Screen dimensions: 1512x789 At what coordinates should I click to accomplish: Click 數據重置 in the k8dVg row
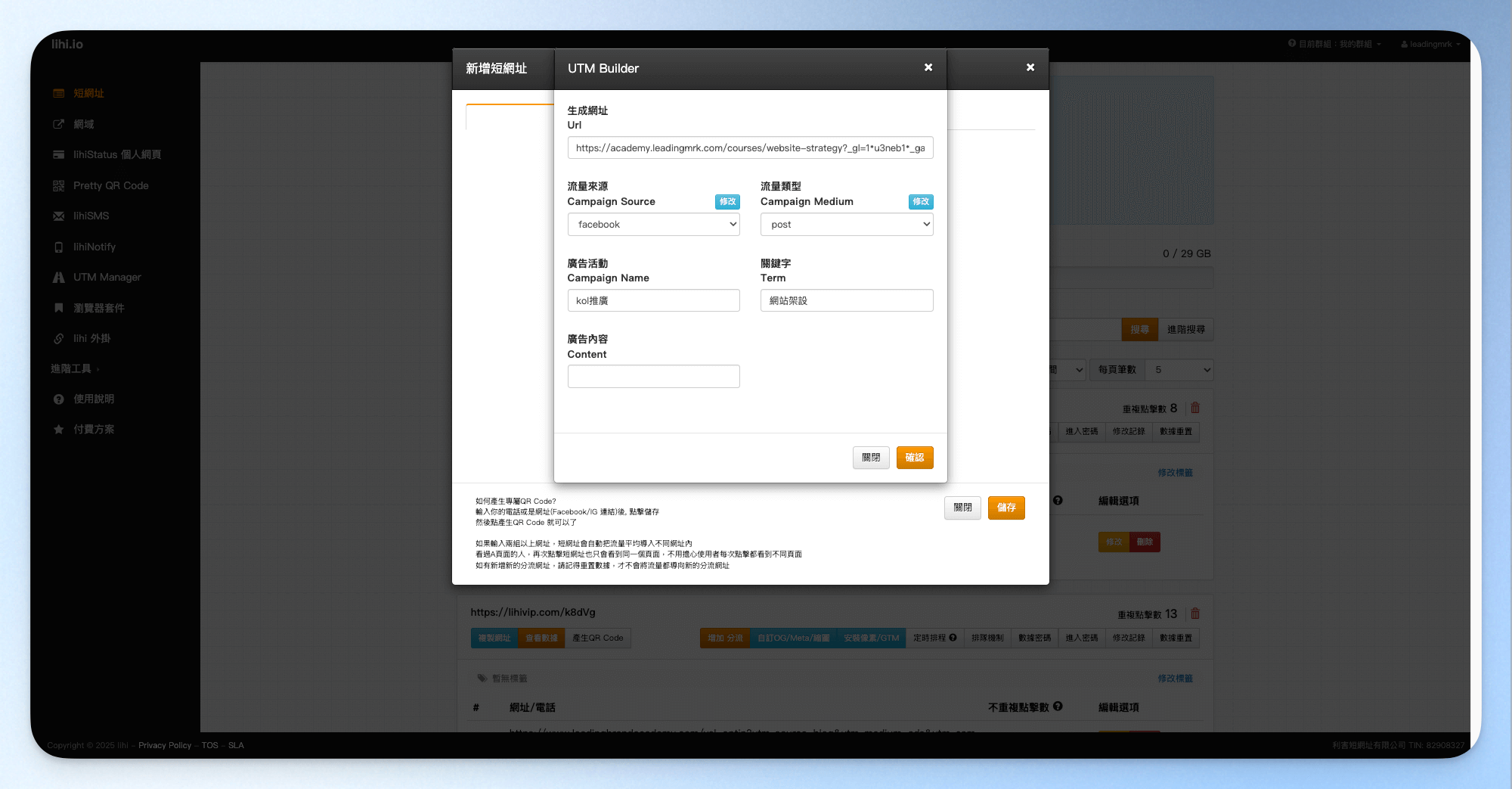coord(1176,638)
